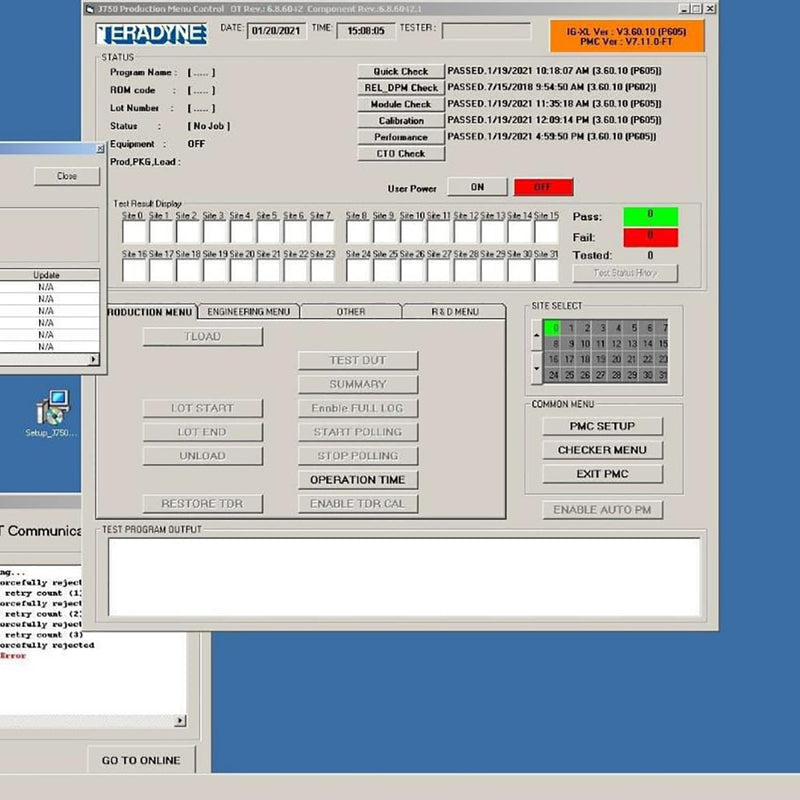Click the J750 window title bar icon

coord(90,9)
